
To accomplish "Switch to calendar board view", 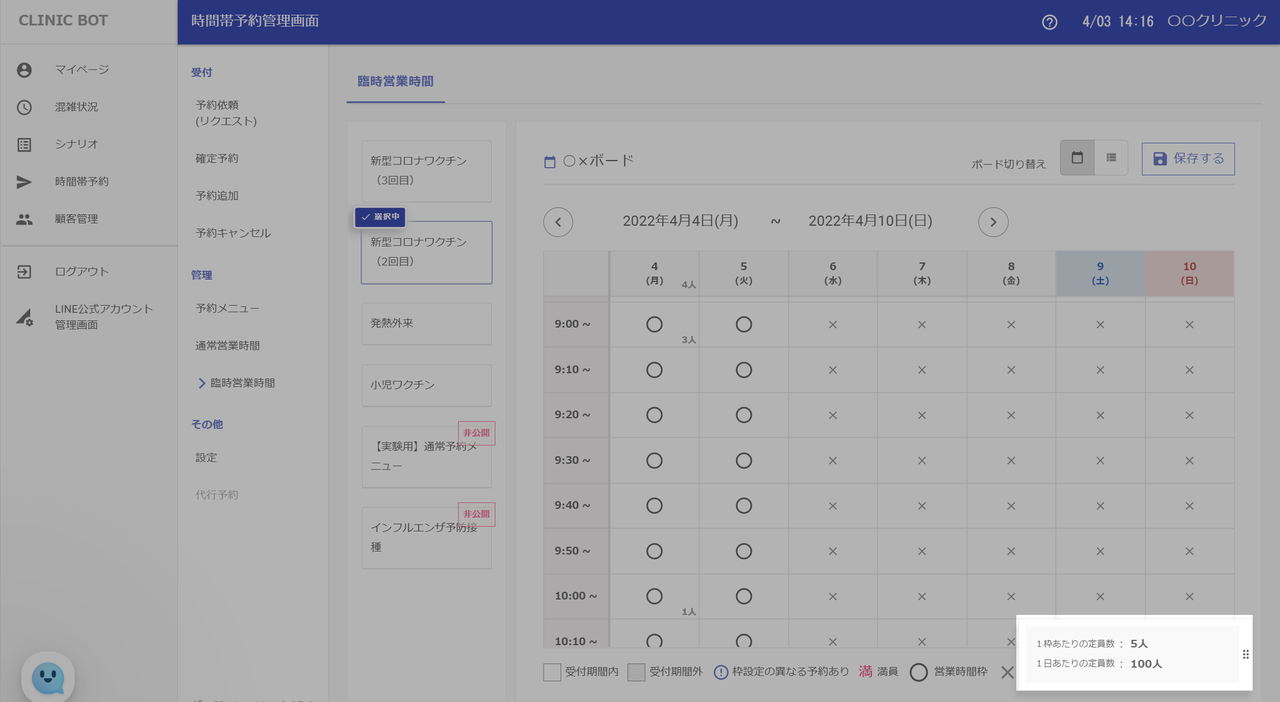I will pyautogui.click(x=1077, y=158).
